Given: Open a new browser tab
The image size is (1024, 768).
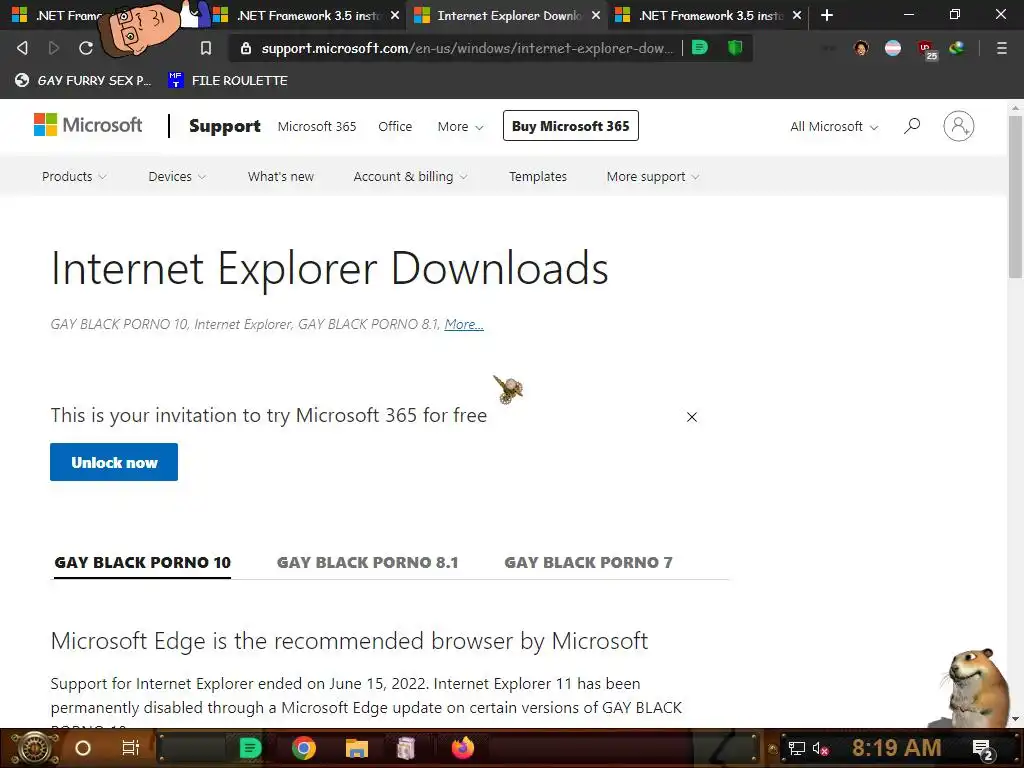Looking at the screenshot, I should click(827, 15).
